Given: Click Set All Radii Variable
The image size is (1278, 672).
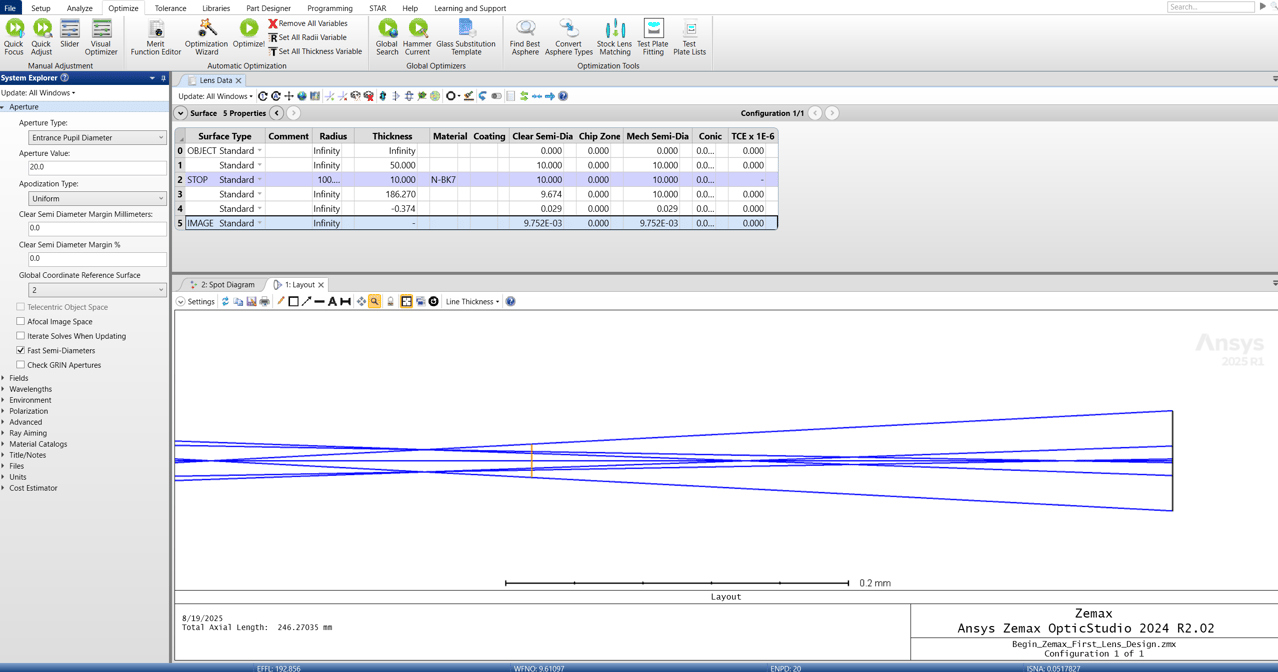Looking at the screenshot, I should (x=307, y=37).
